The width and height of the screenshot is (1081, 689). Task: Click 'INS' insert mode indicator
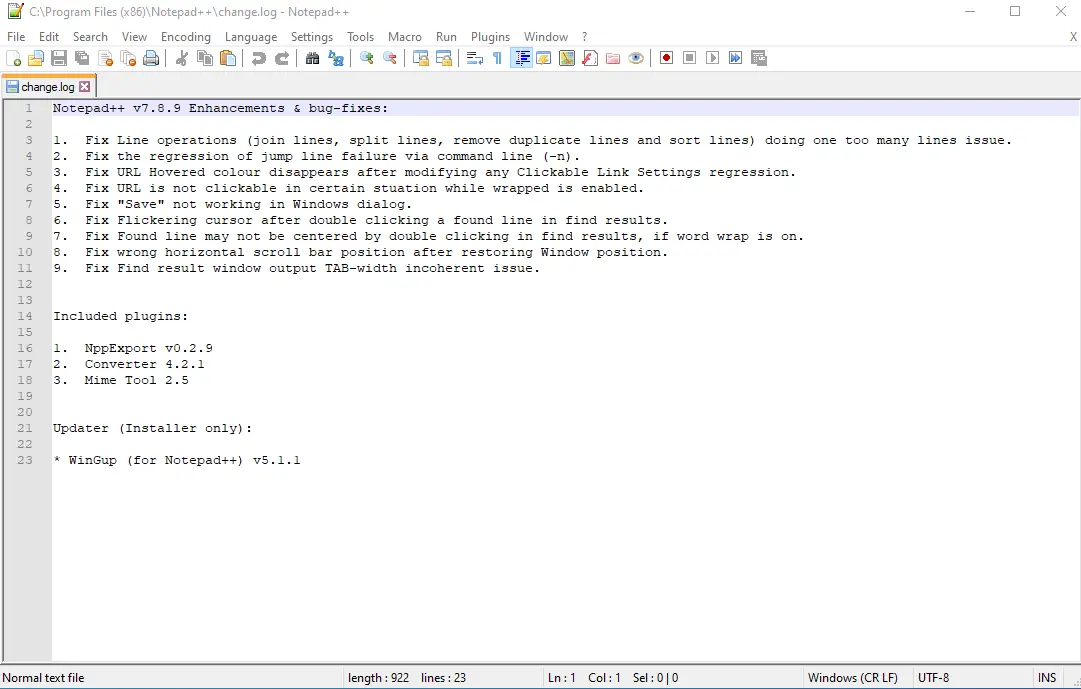pyautogui.click(x=1047, y=678)
